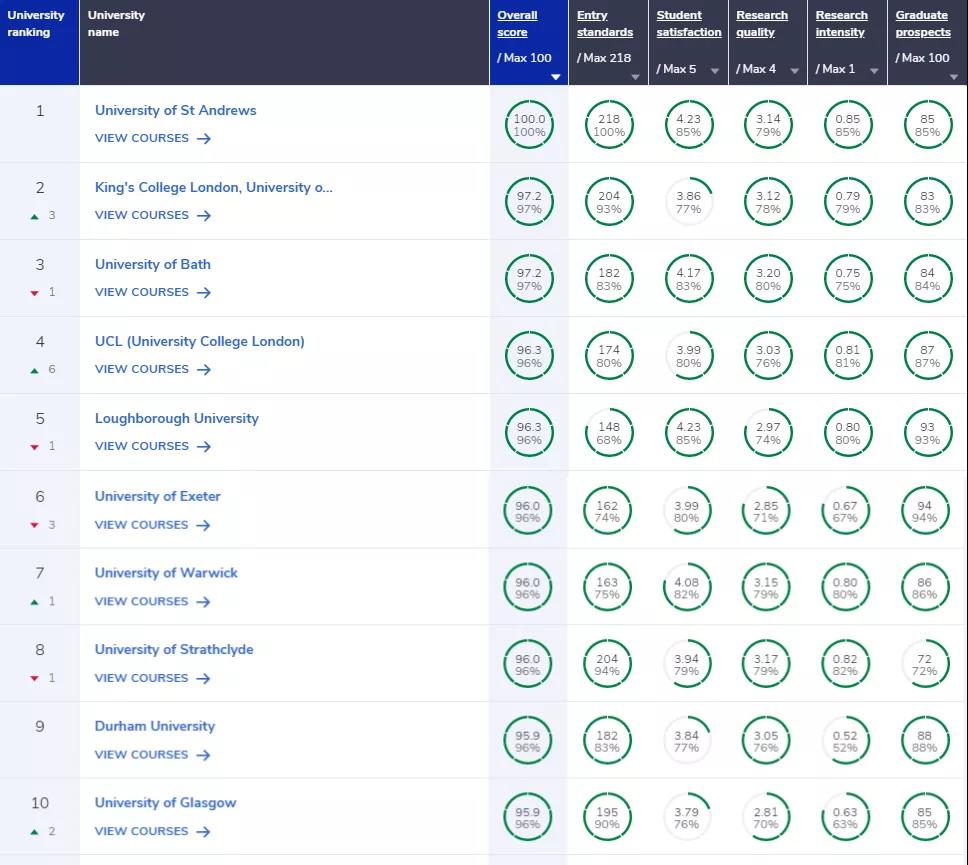Expand the Graduate prospects sort arrow
This screenshot has width=968, height=865.
(x=954, y=76)
